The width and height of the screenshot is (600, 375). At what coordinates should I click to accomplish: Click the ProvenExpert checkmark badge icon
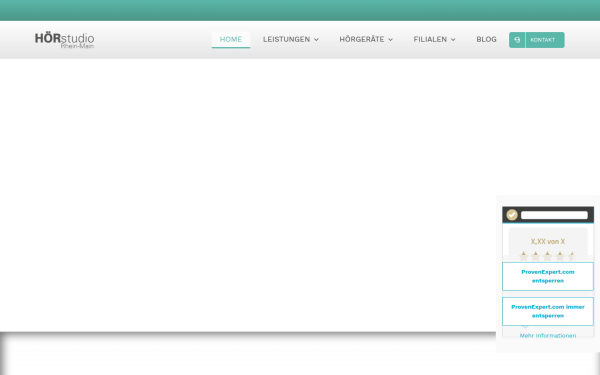[512, 215]
